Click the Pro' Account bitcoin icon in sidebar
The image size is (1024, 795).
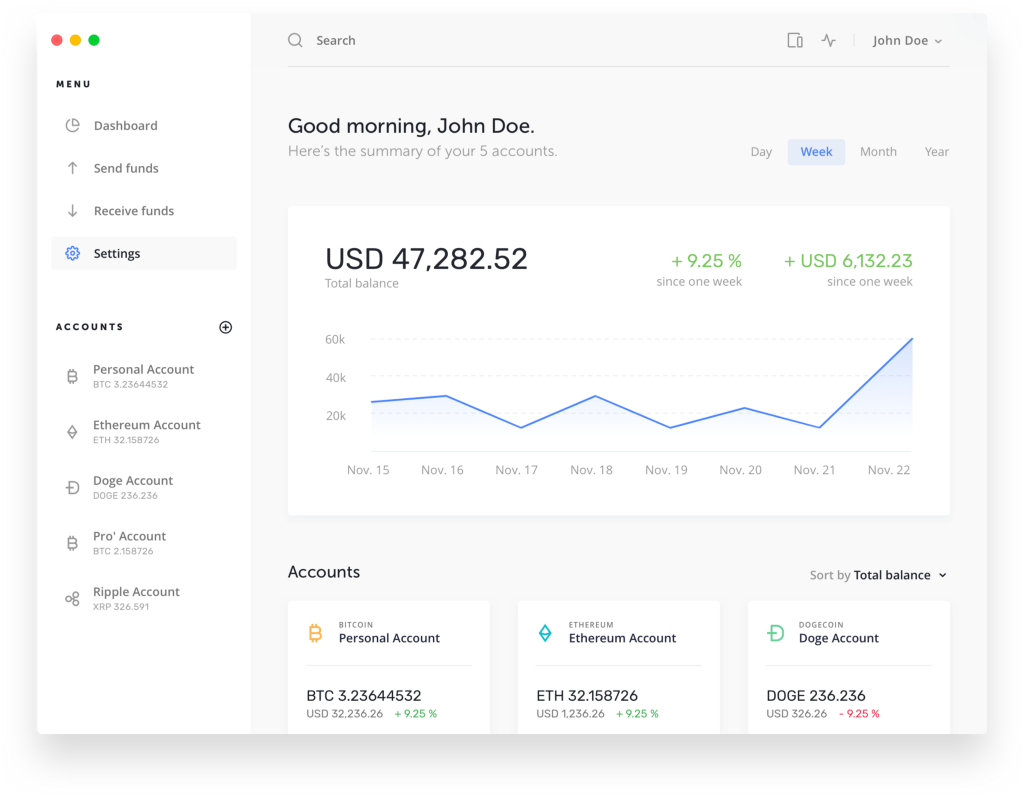point(72,543)
